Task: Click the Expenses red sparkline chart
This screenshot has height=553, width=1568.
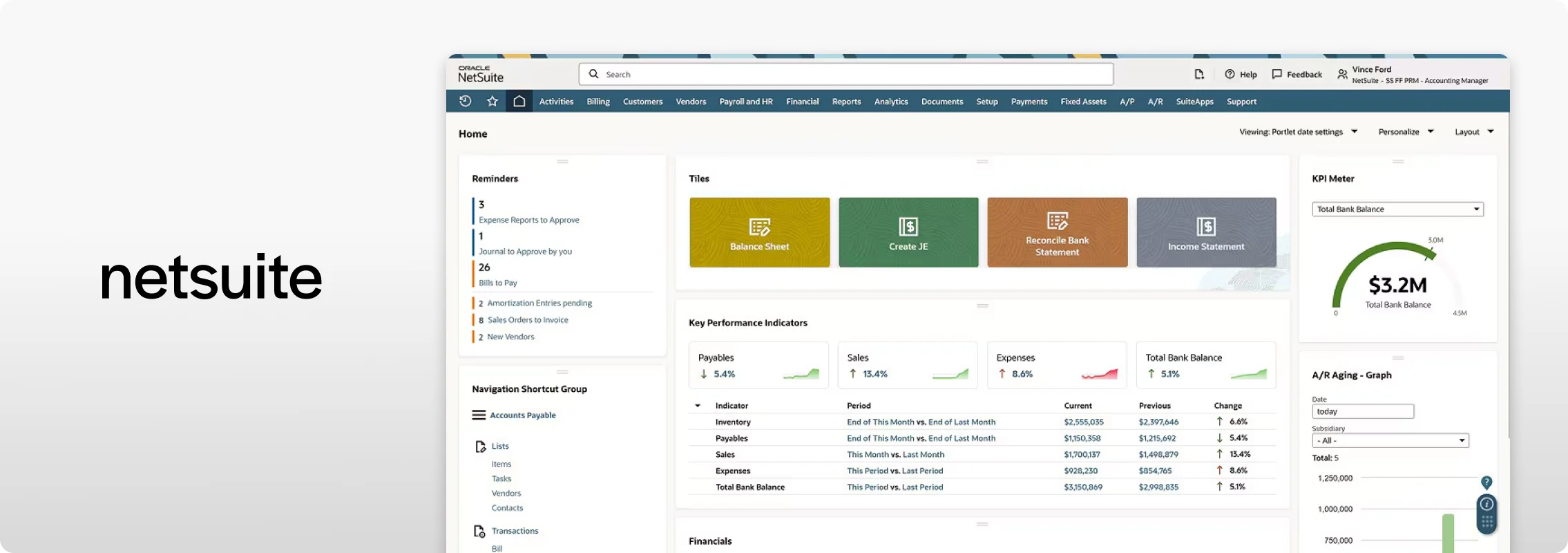Action: click(1100, 374)
